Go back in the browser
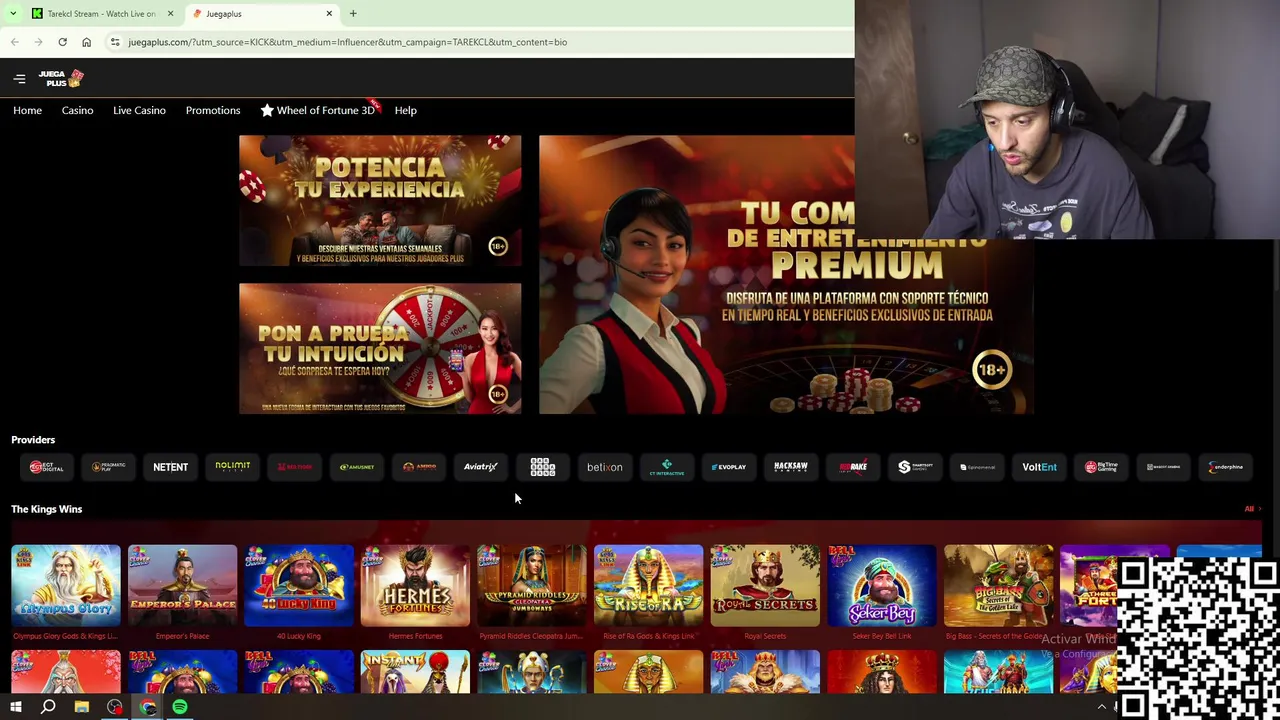The image size is (1280, 720). point(14,42)
